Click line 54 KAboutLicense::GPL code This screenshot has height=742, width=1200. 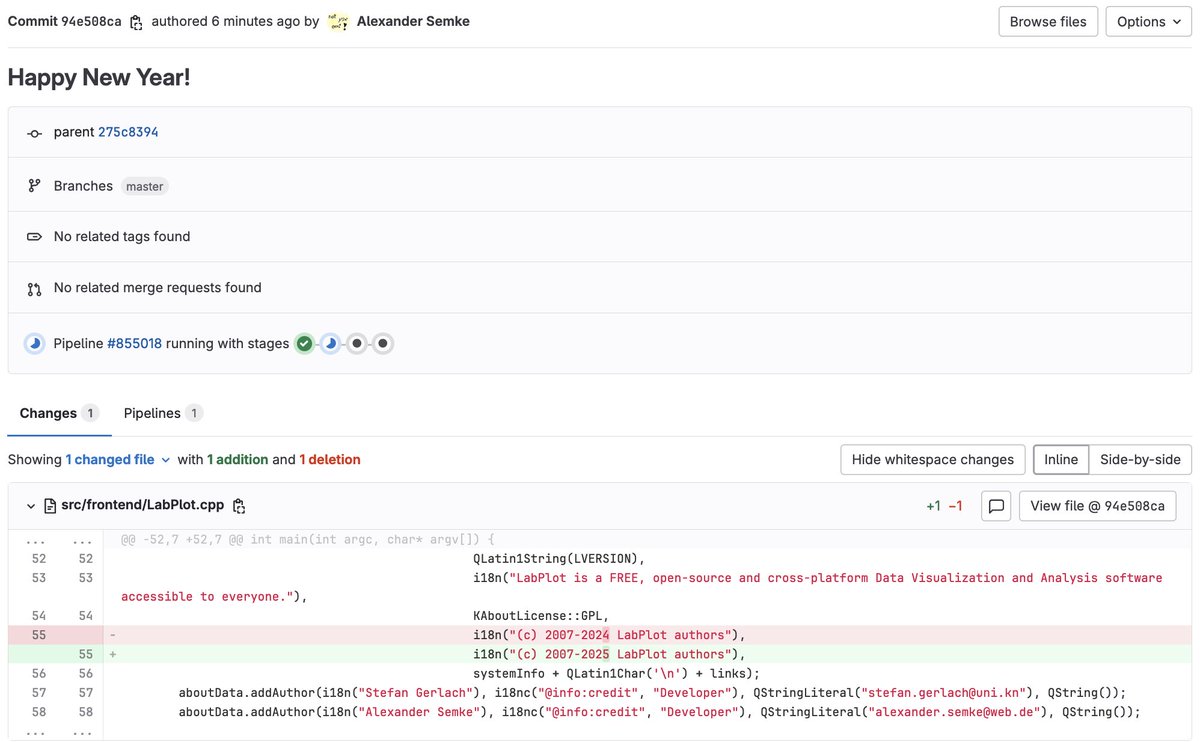click(x=541, y=616)
